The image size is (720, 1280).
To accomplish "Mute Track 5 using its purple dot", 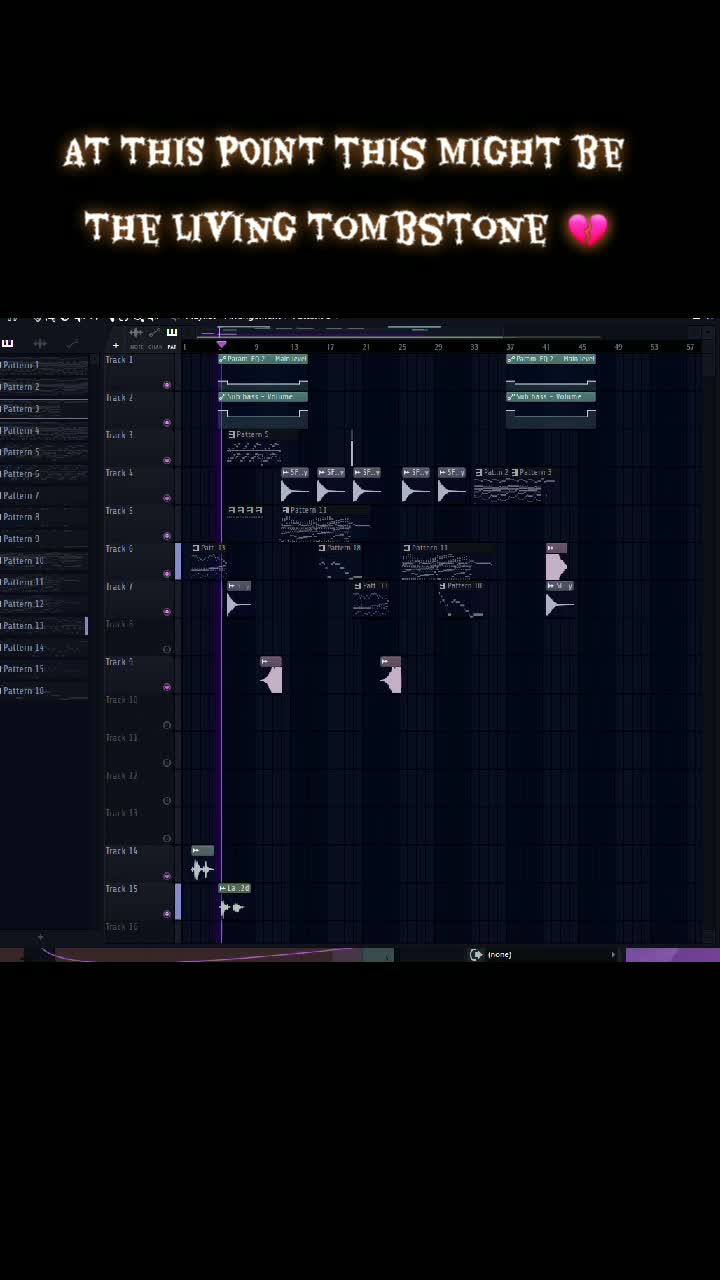I will pos(167,536).
